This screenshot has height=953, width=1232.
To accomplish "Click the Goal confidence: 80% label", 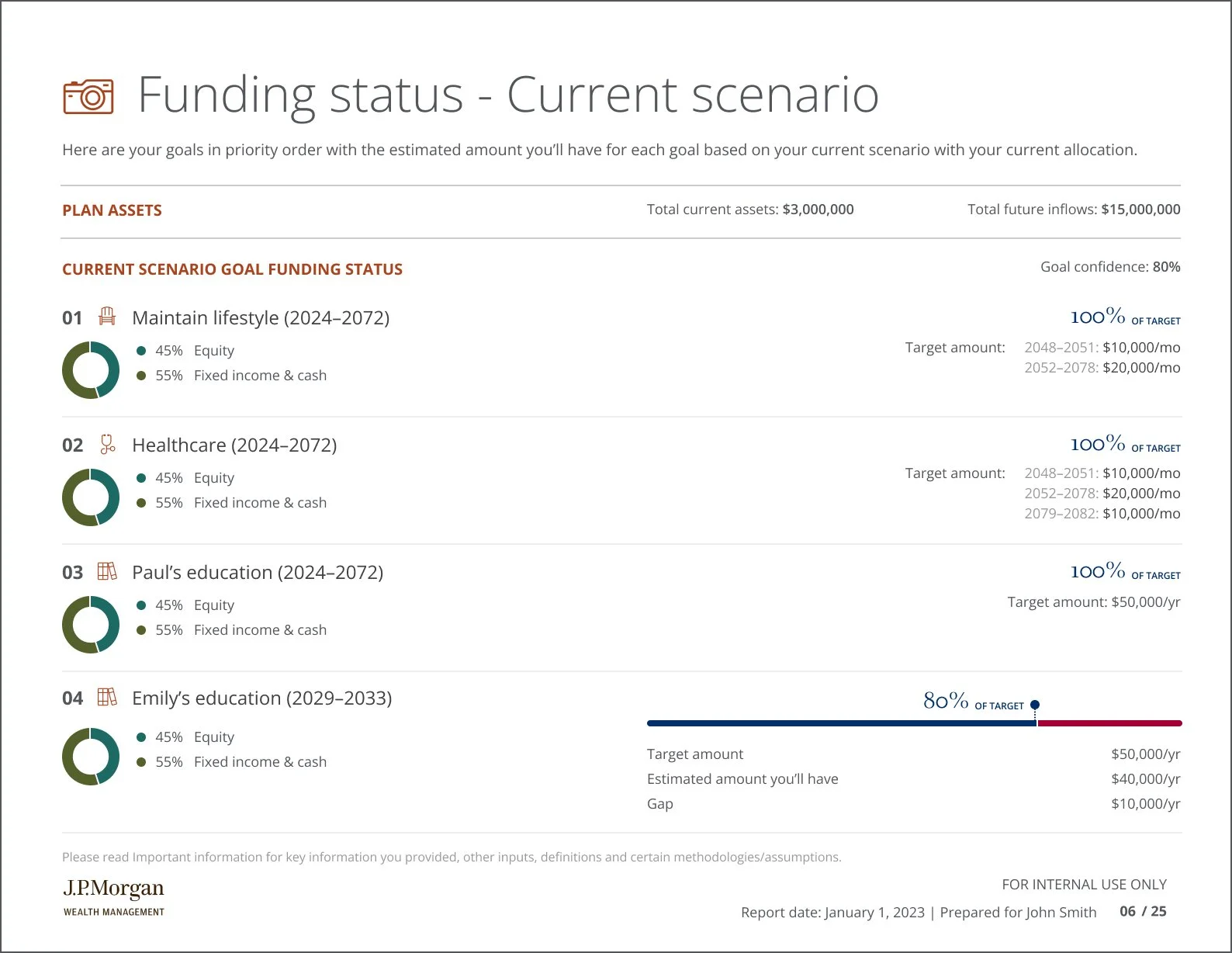I will click(x=1110, y=267).
